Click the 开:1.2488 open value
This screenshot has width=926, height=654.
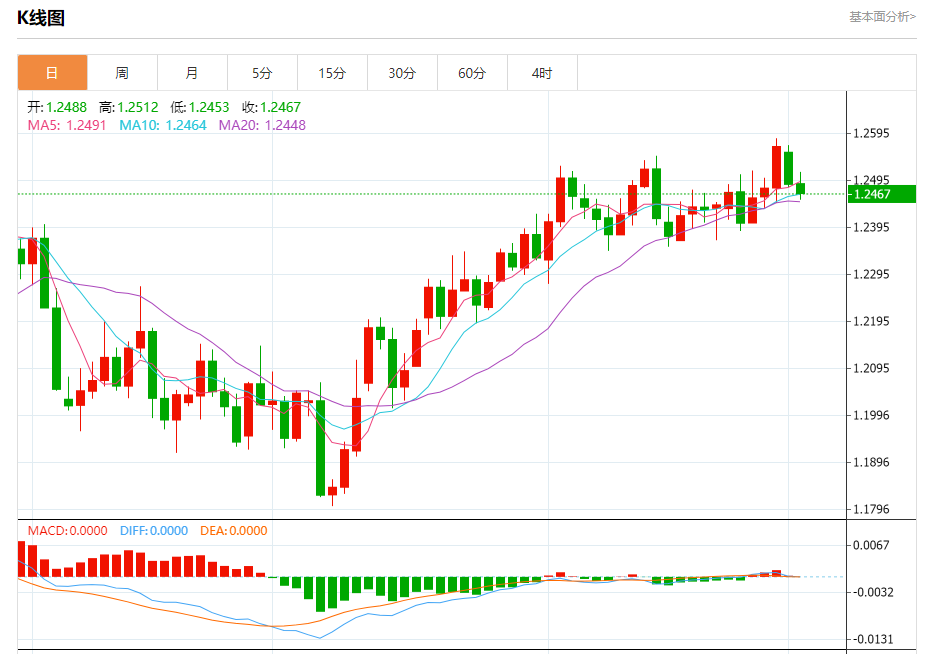click(x=57, y=107)
